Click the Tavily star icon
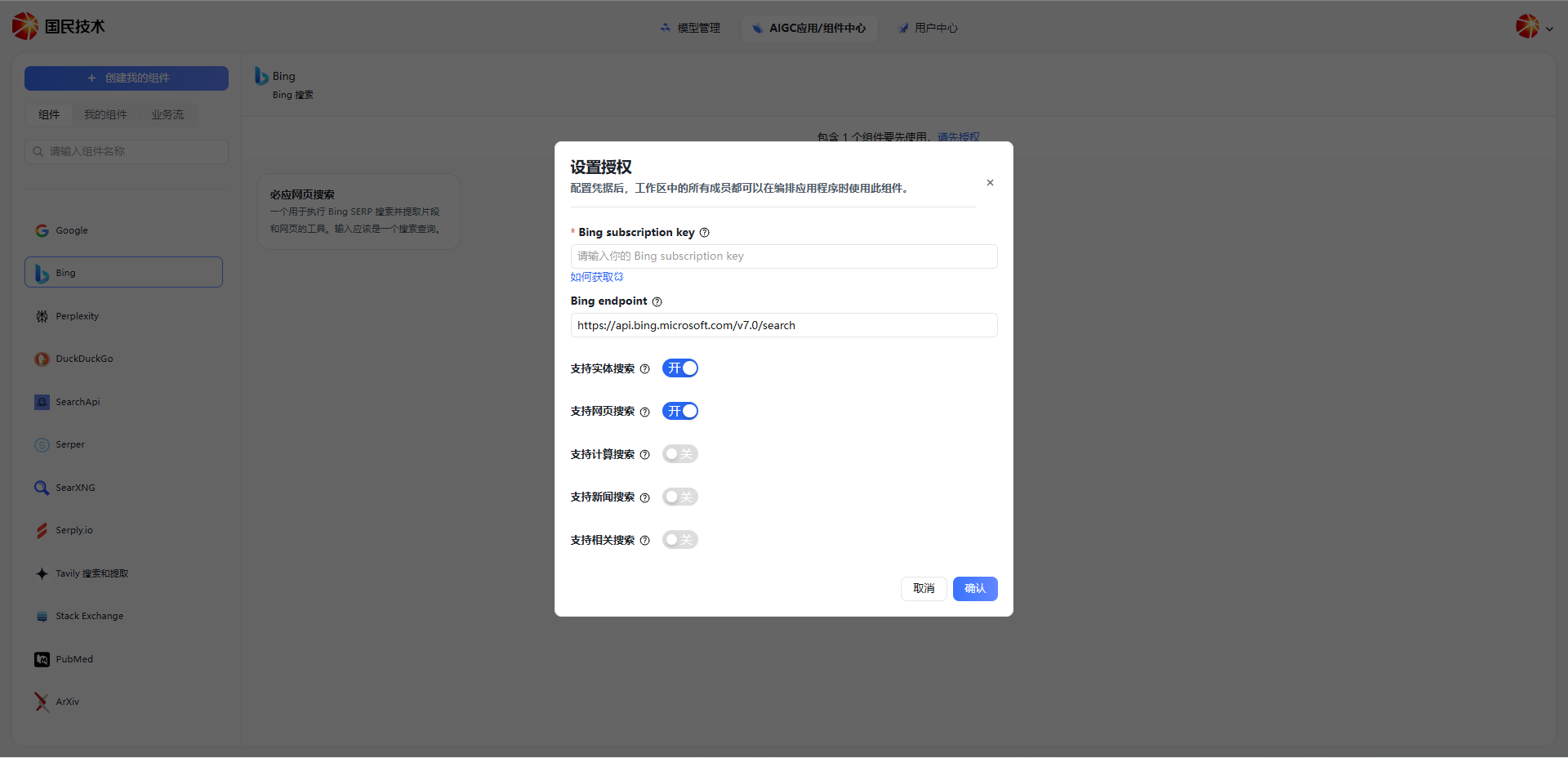 (x=42, y=573)
